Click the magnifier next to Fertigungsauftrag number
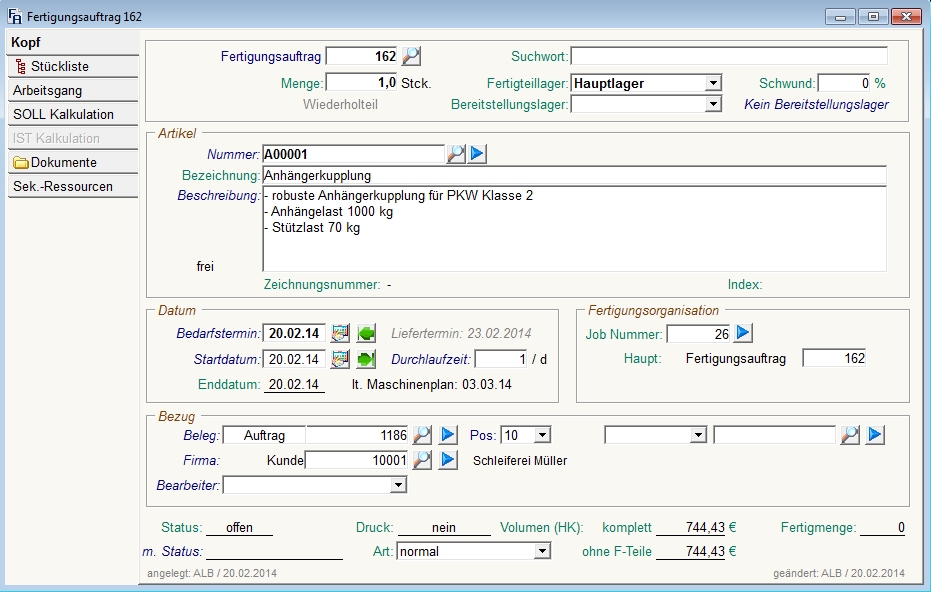 click(x=412, y=56)
